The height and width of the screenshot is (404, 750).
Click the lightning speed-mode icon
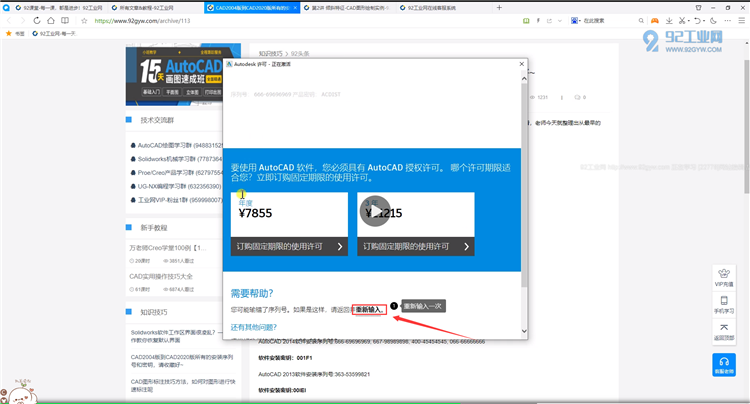pos(538,21)
